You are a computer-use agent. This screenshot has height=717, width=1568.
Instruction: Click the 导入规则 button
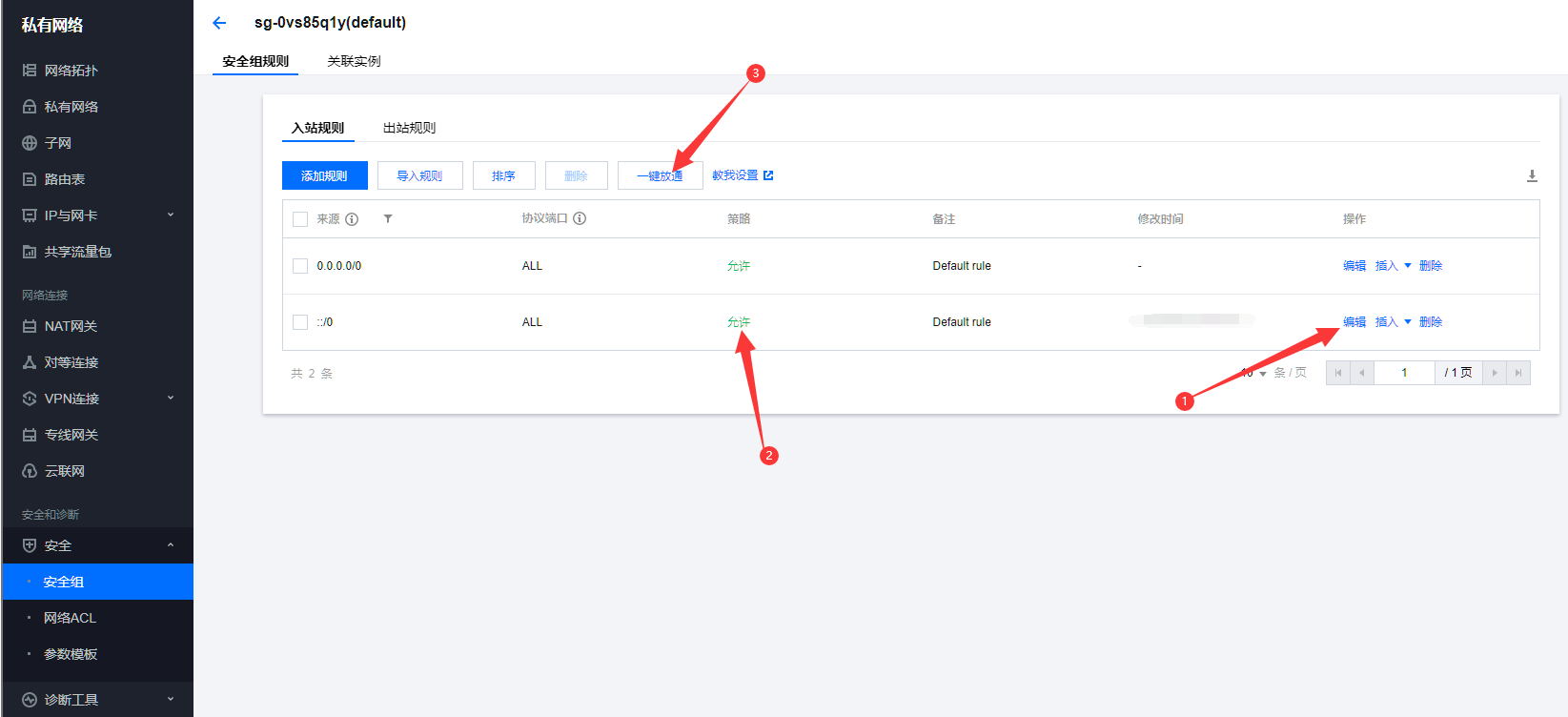point(419,175)
